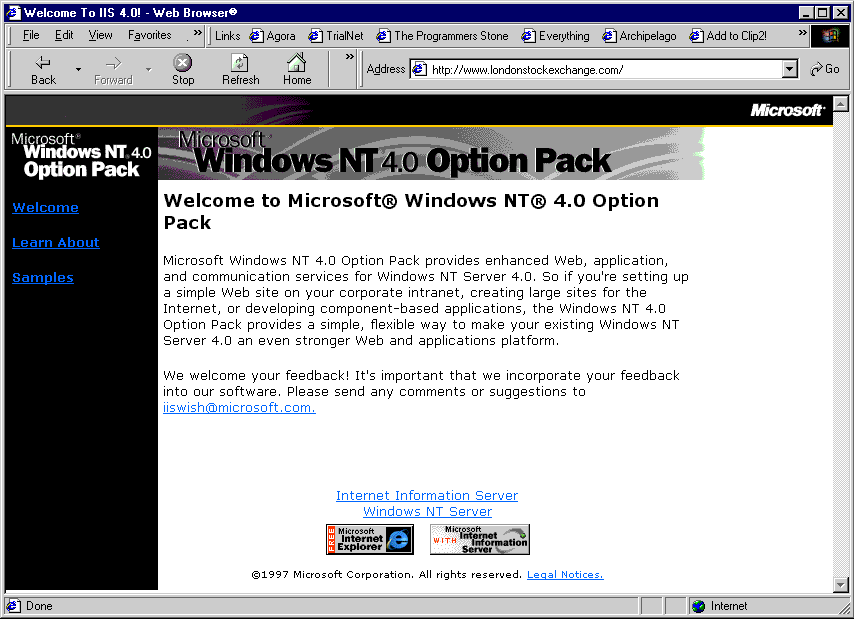Open the TrialNet link shortcut

pos(336,36)
